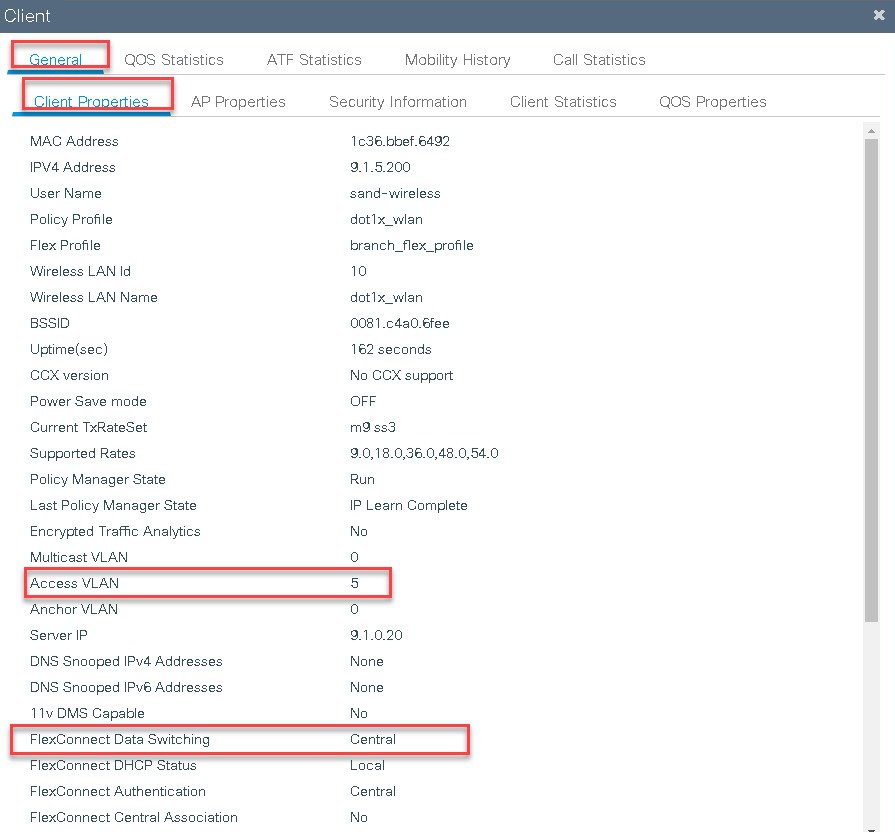895x832 pixels.
Task: Click the FlexConnect DHCP Status value Local
Action: tap(367, 765)
